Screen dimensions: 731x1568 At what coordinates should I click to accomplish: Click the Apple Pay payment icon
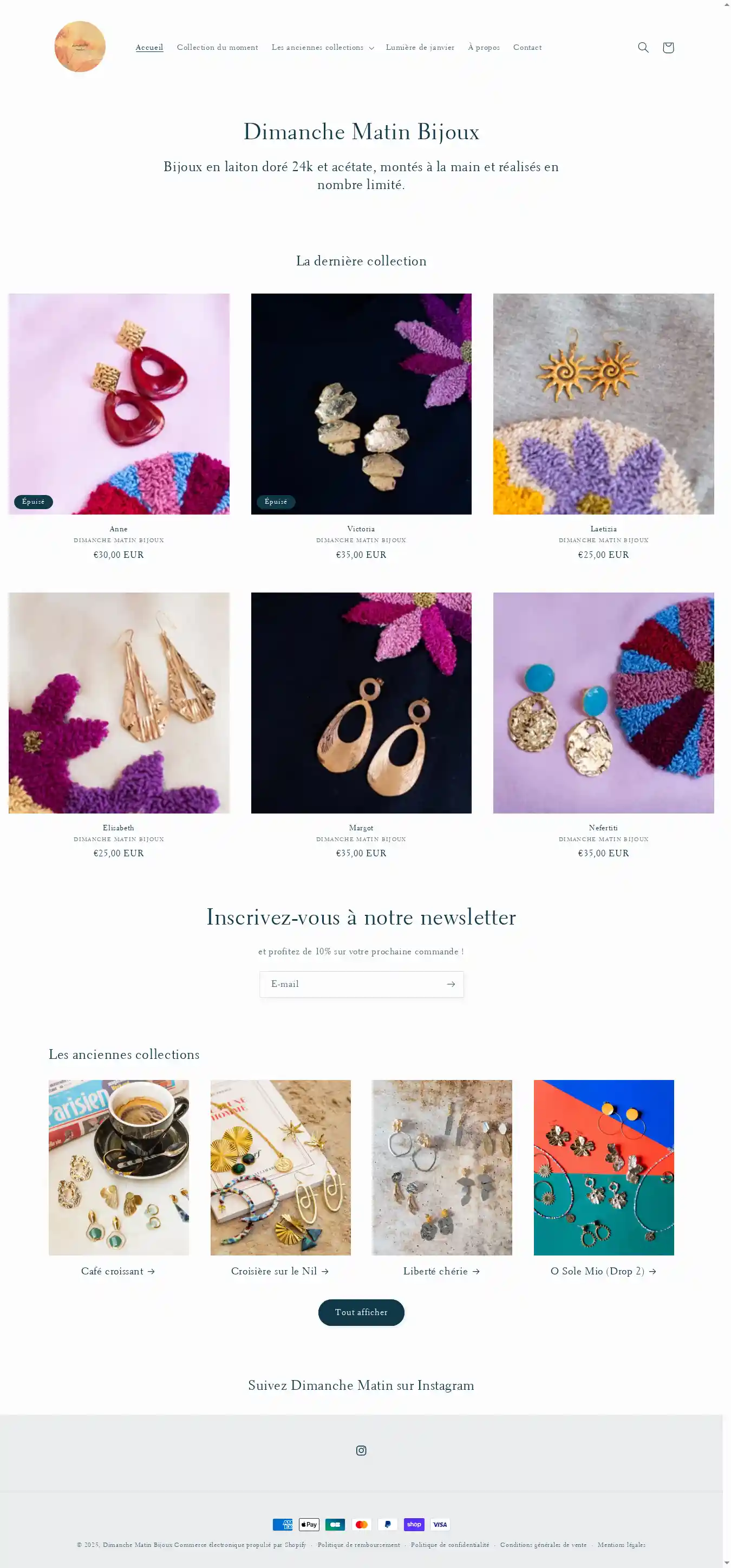tap(309, 1525)
